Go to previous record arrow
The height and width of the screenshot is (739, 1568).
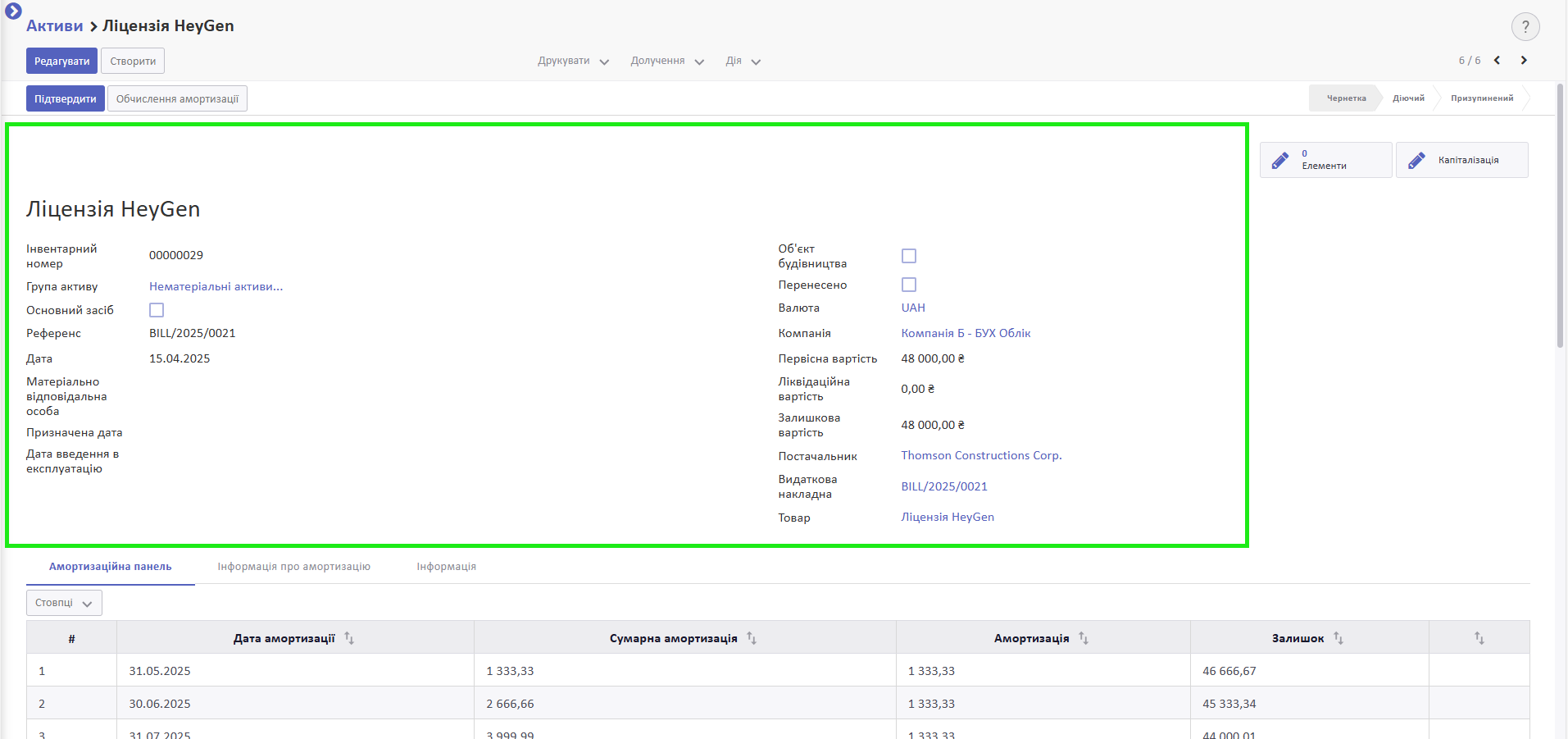[x=1498, y=60]
